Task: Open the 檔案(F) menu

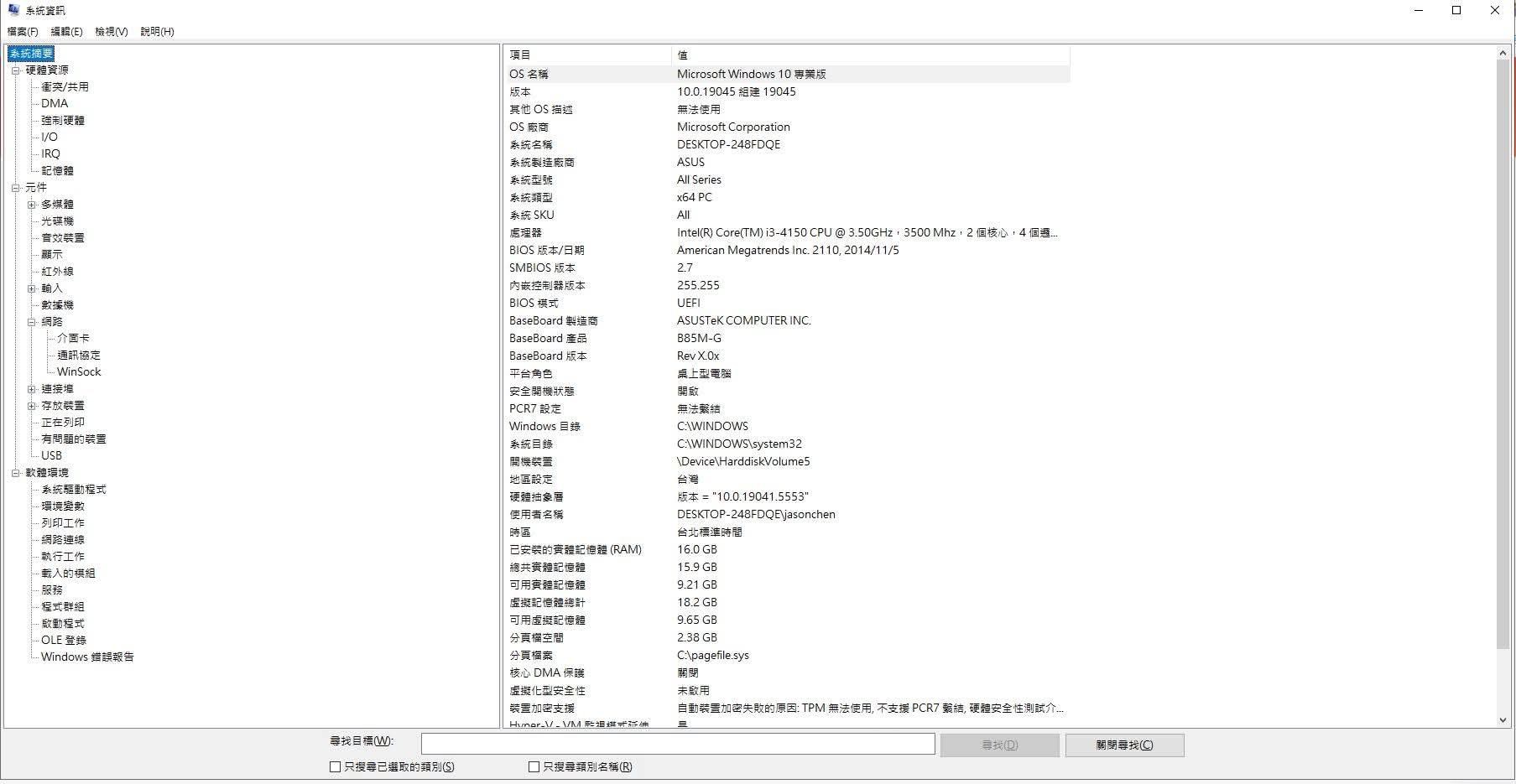Action: coord(23,32)
